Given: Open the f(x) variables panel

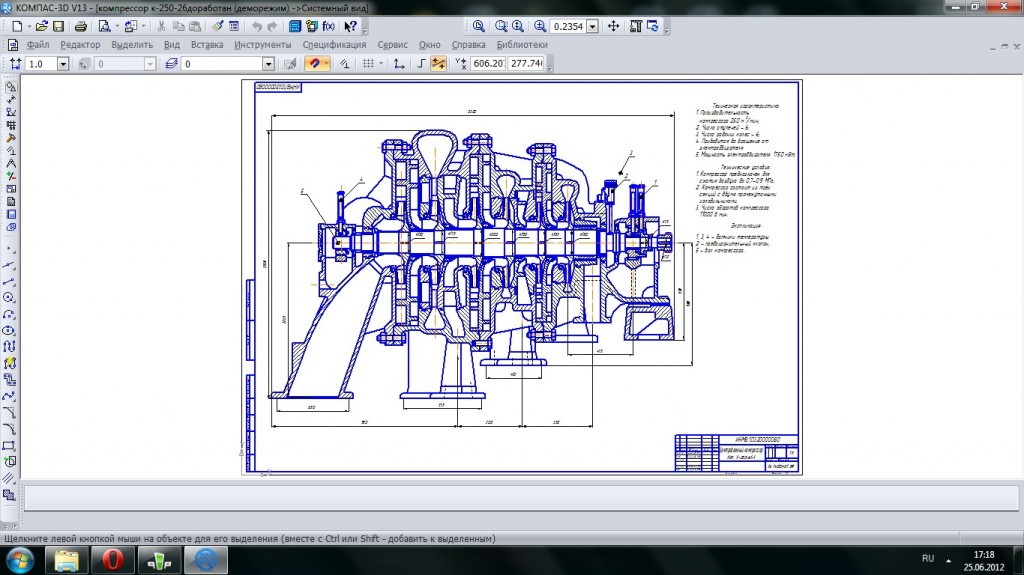Looking at the screenshot, I should click(327, 26).
